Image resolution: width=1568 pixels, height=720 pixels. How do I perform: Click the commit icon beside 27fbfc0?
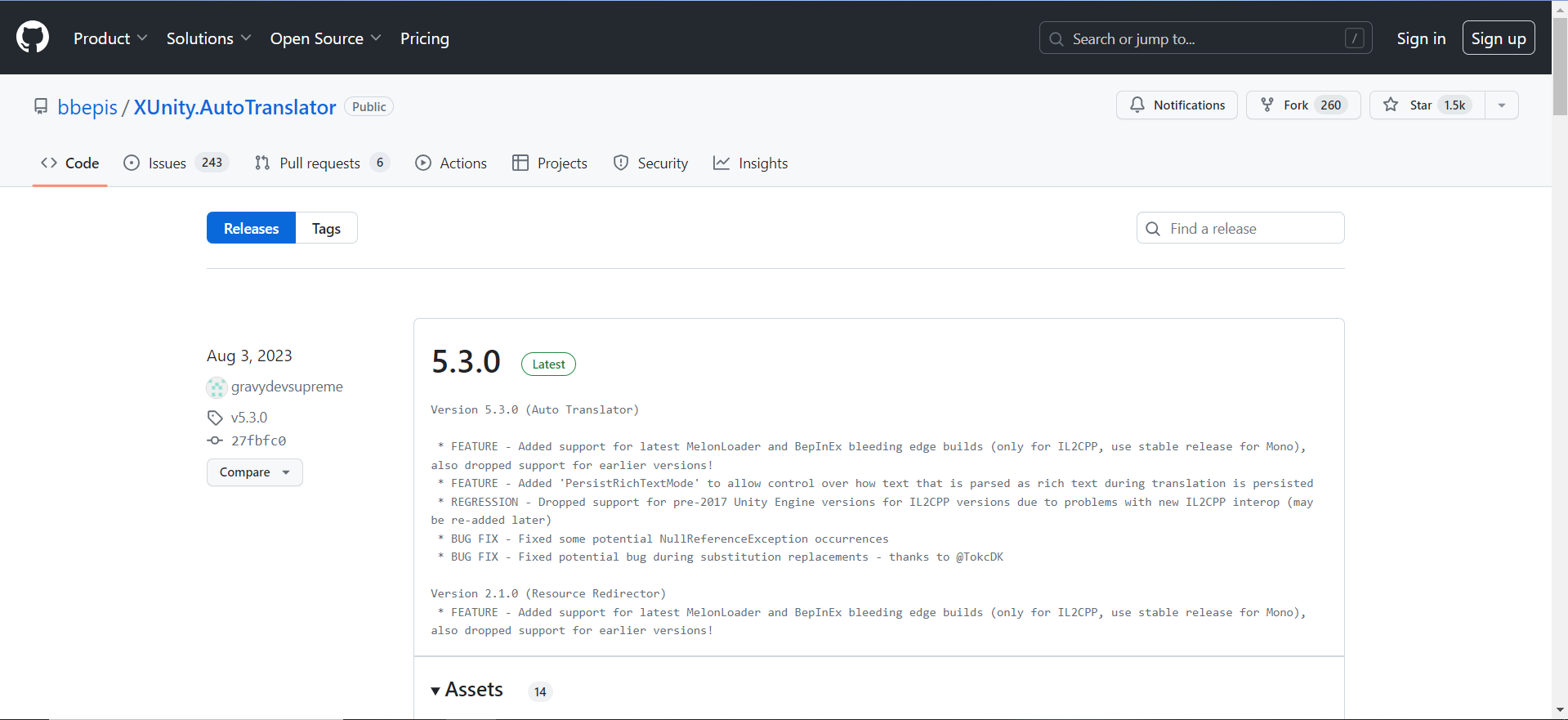215,440
